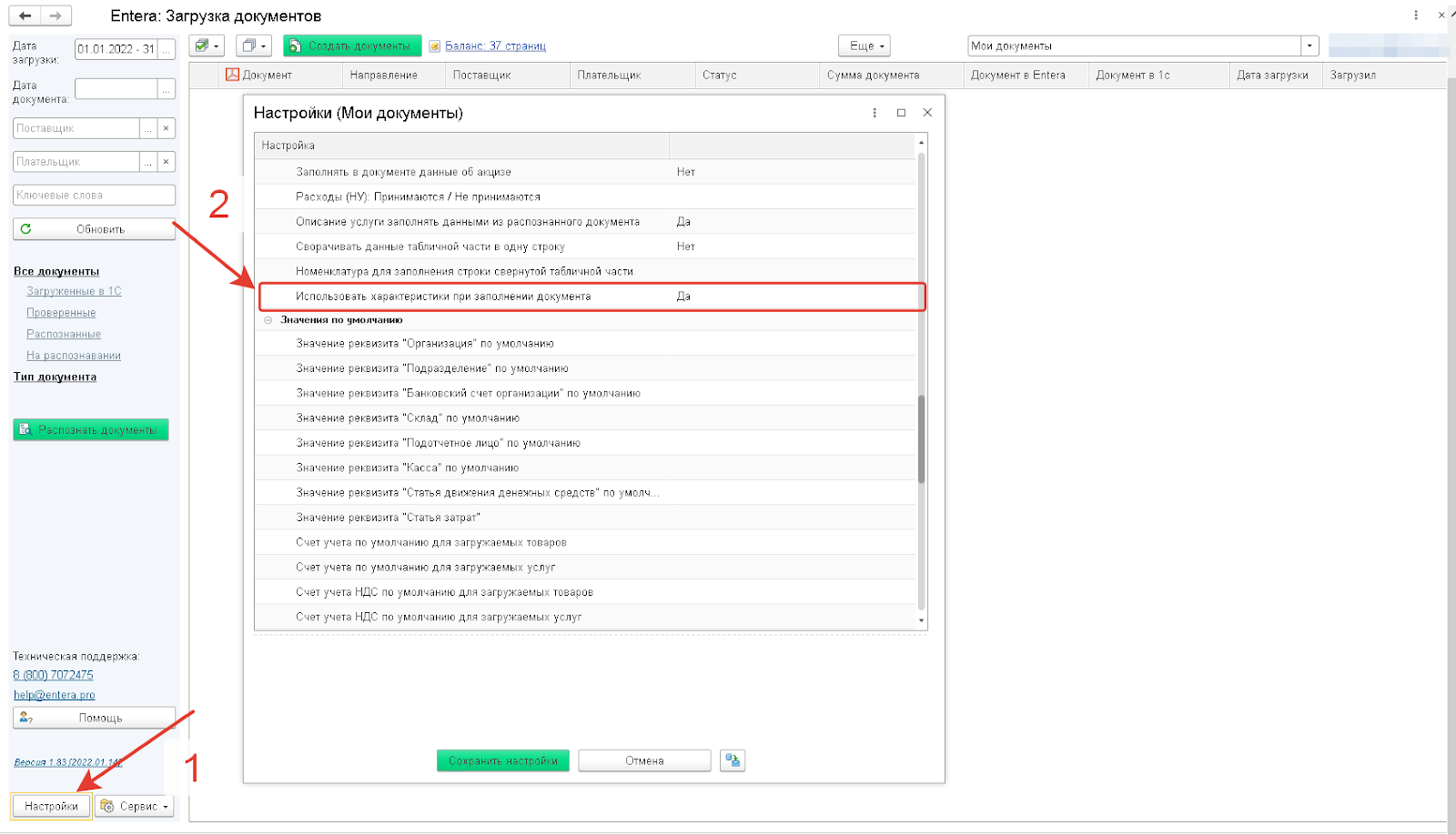
Task: Open the Сервис dropdown button
Action: (135, 806)
